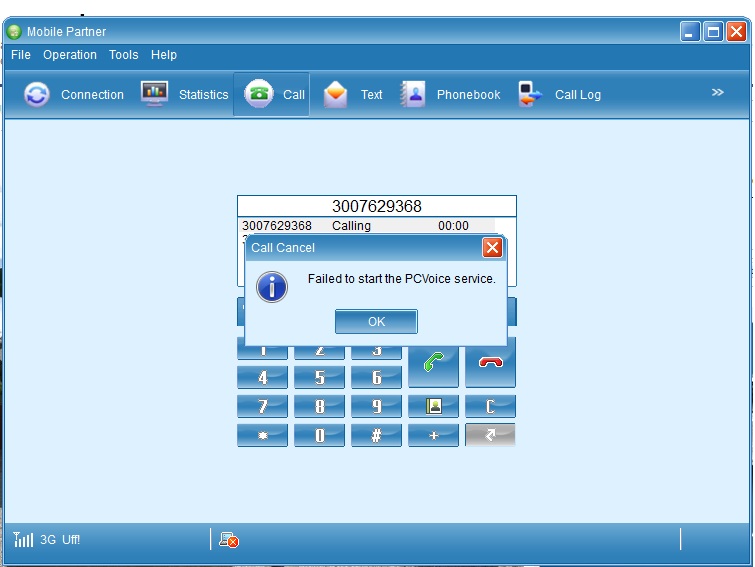Open the Tools menu
Screen dimensions: 755x567
click(x=124, y=55)
